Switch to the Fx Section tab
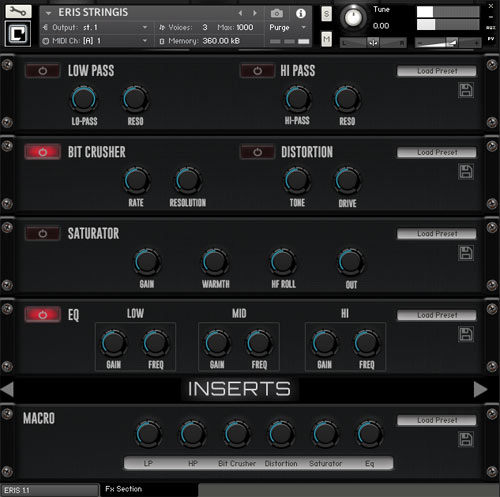Viewport: 500px width, 497px height. click(x=149, y=489)
